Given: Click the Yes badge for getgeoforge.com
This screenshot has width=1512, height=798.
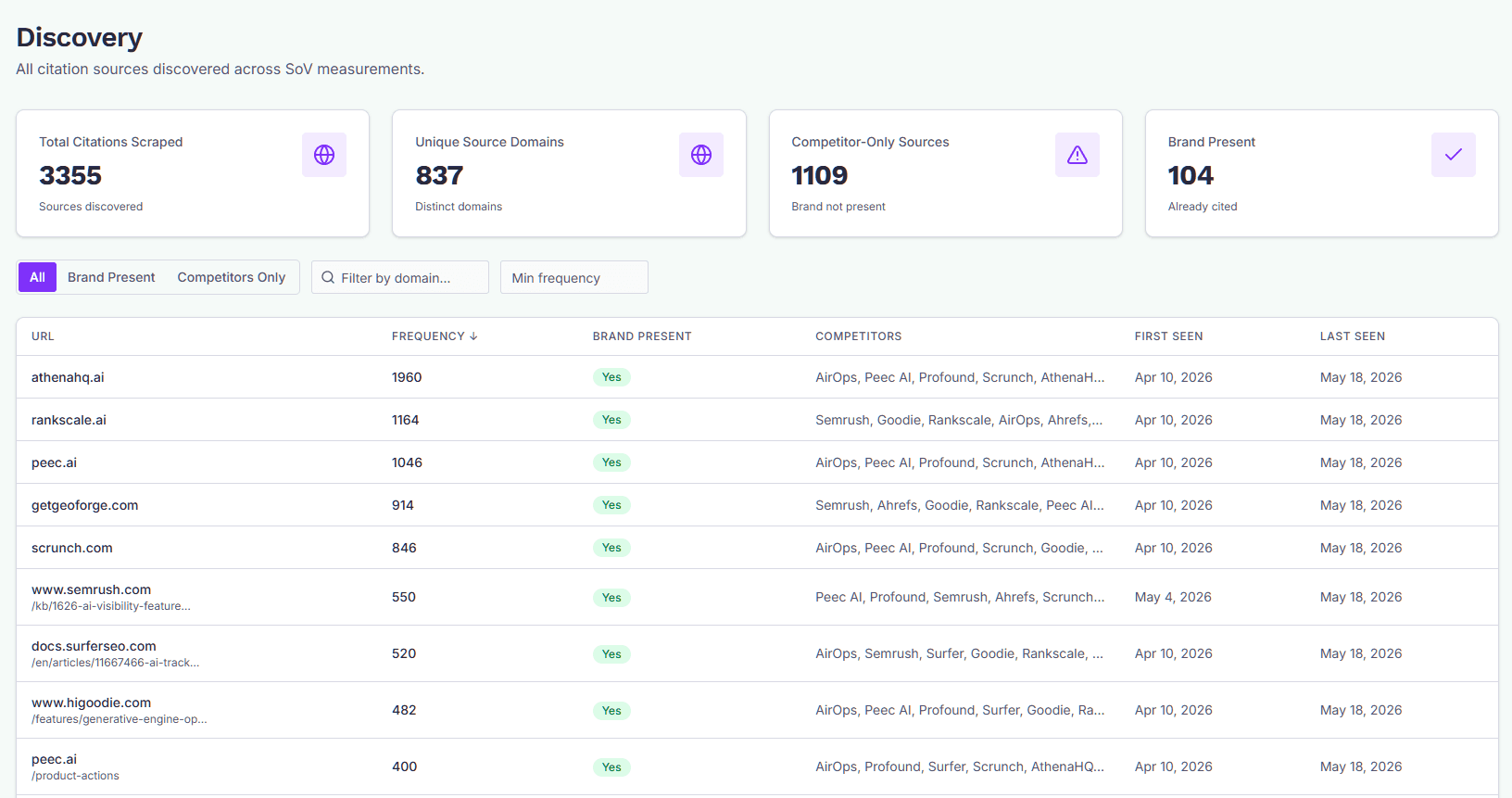Looking at the screenshot, I should click(x=611, y=505).
